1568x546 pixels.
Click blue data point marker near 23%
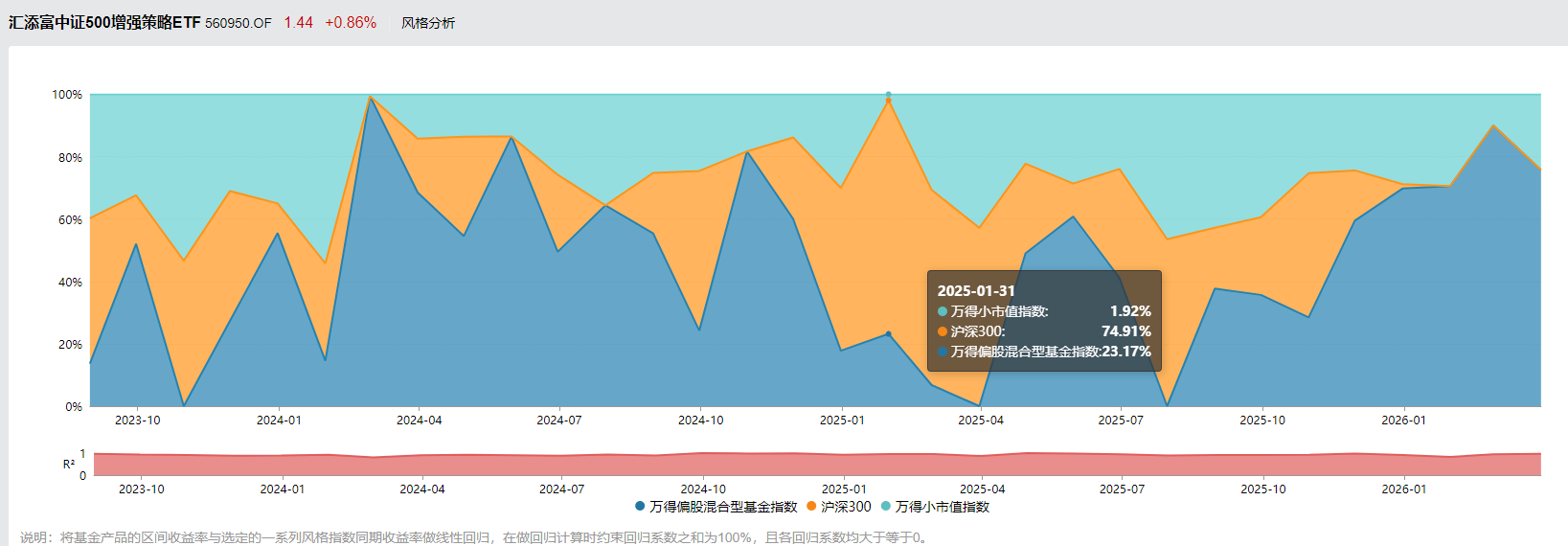click(889, 334)
